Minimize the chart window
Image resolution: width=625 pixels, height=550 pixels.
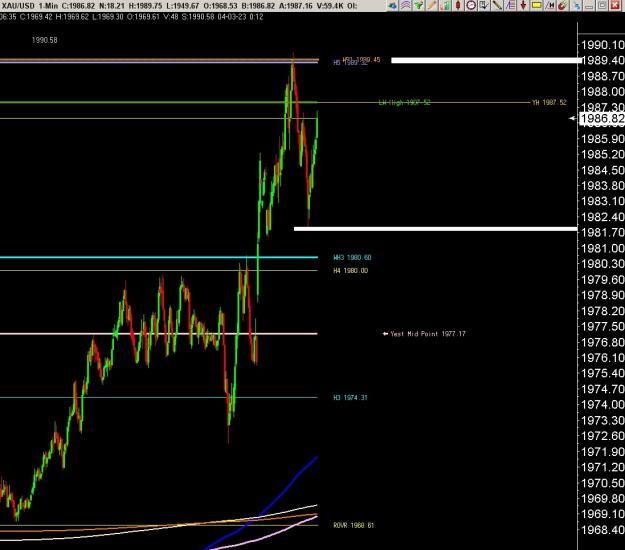coord(589,6)
